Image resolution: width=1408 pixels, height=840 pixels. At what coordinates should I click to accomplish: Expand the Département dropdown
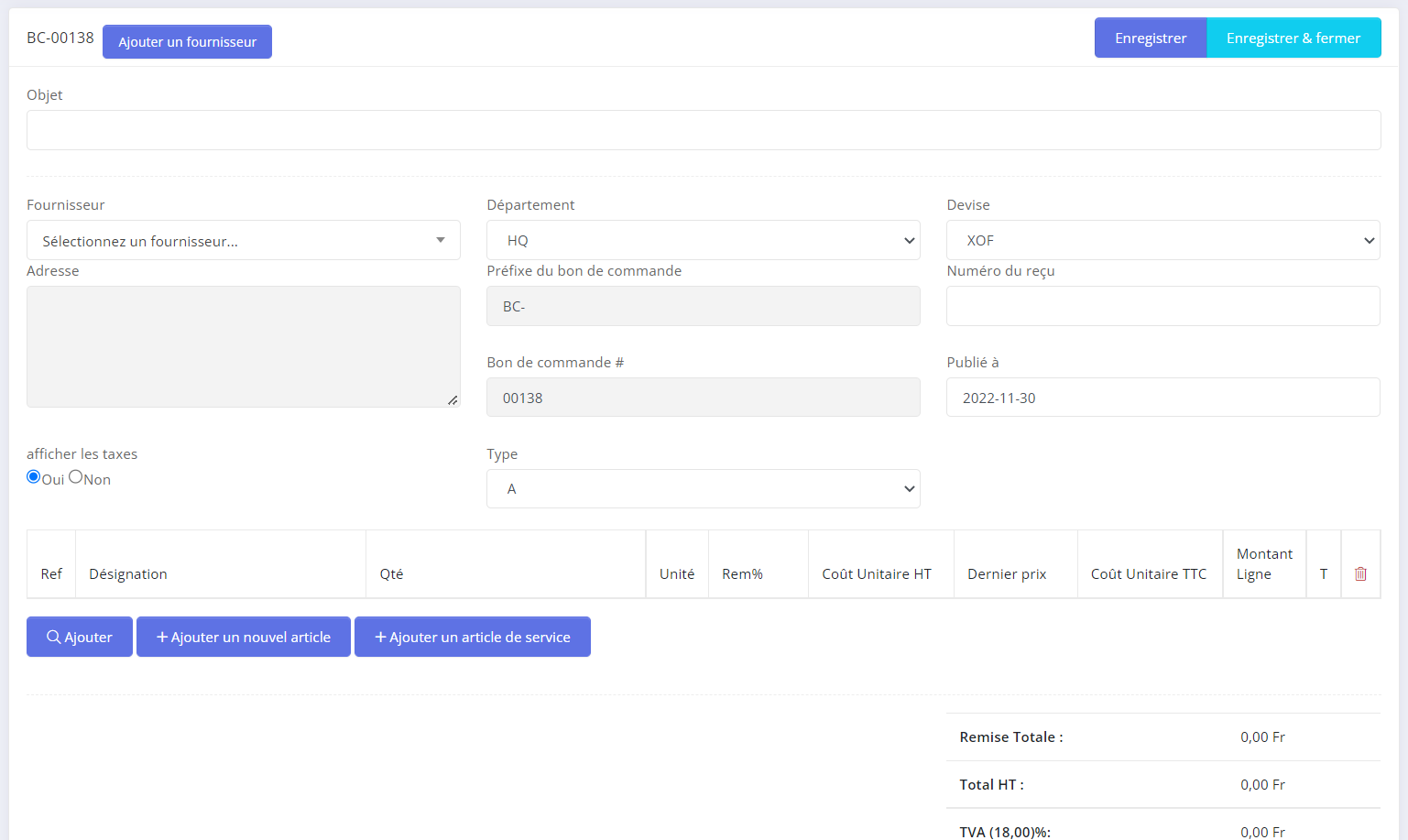[x=703, y=240]
